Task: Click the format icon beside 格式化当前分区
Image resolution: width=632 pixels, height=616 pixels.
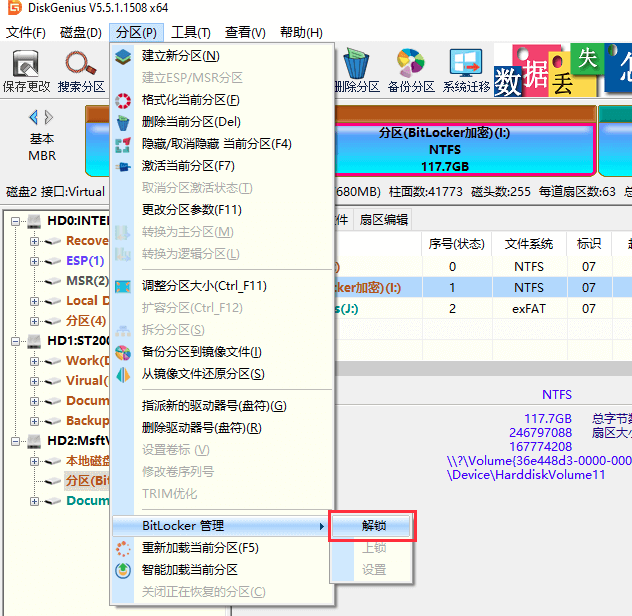Action: (123, 100)
